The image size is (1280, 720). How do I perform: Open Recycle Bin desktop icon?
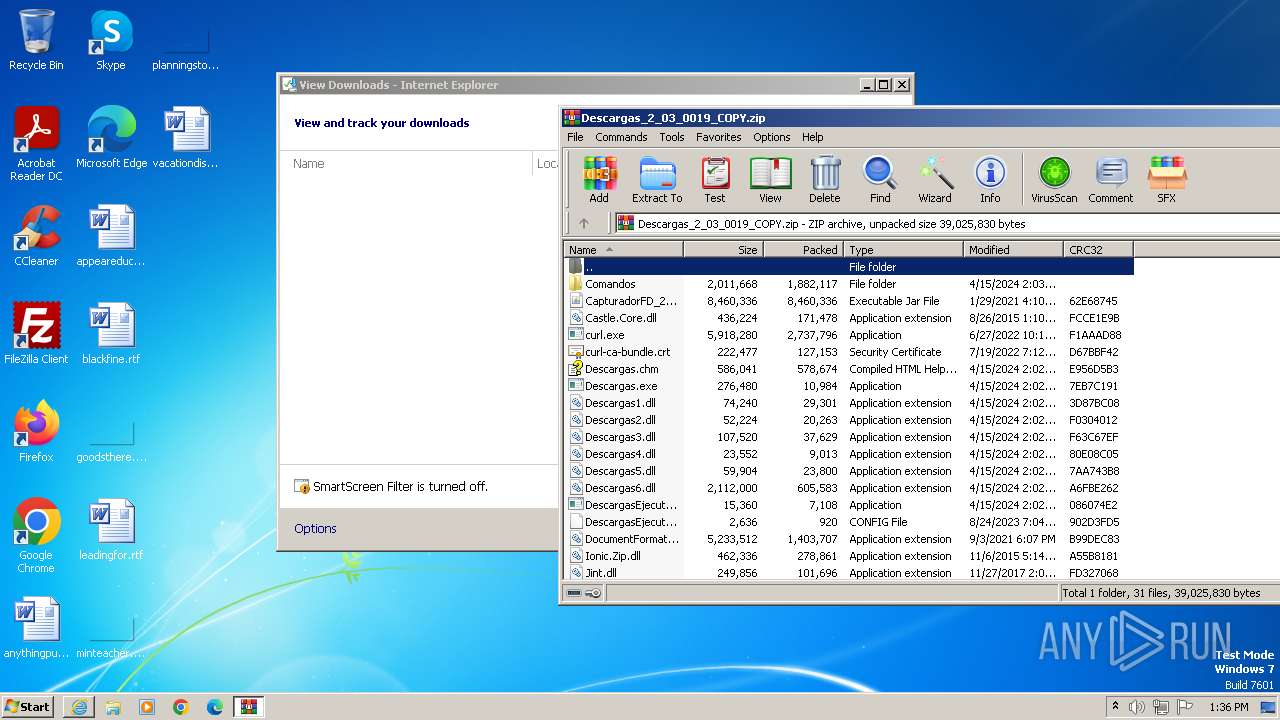click(x=36, y=40)
